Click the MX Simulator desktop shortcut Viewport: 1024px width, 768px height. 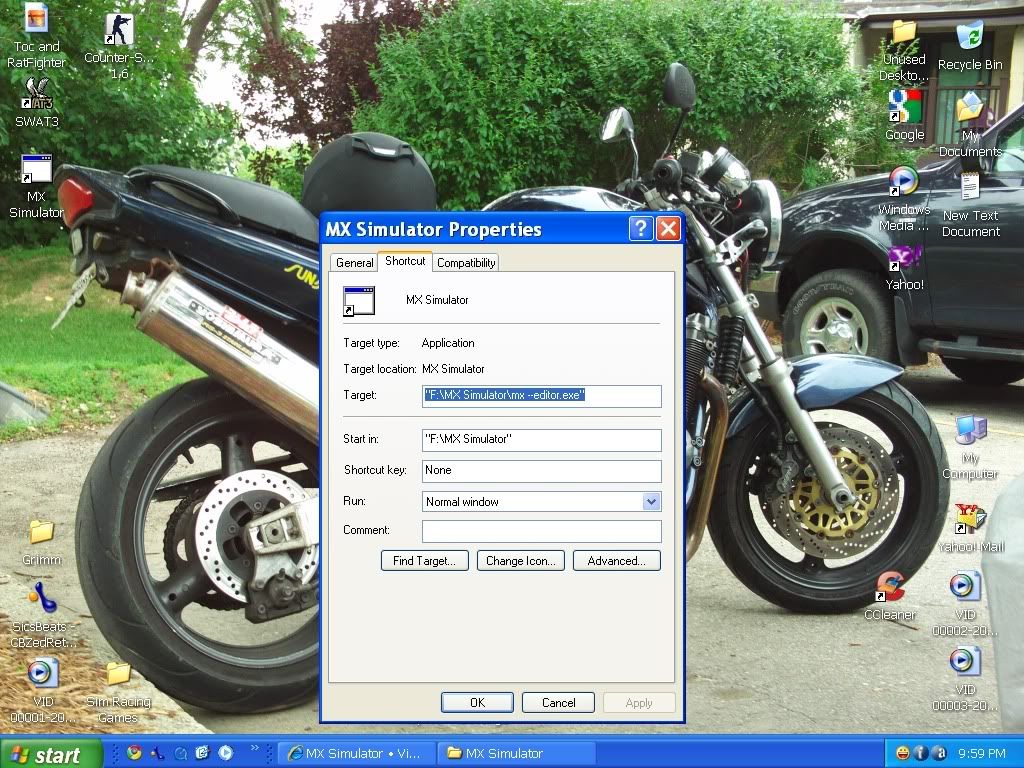(37, 171)
